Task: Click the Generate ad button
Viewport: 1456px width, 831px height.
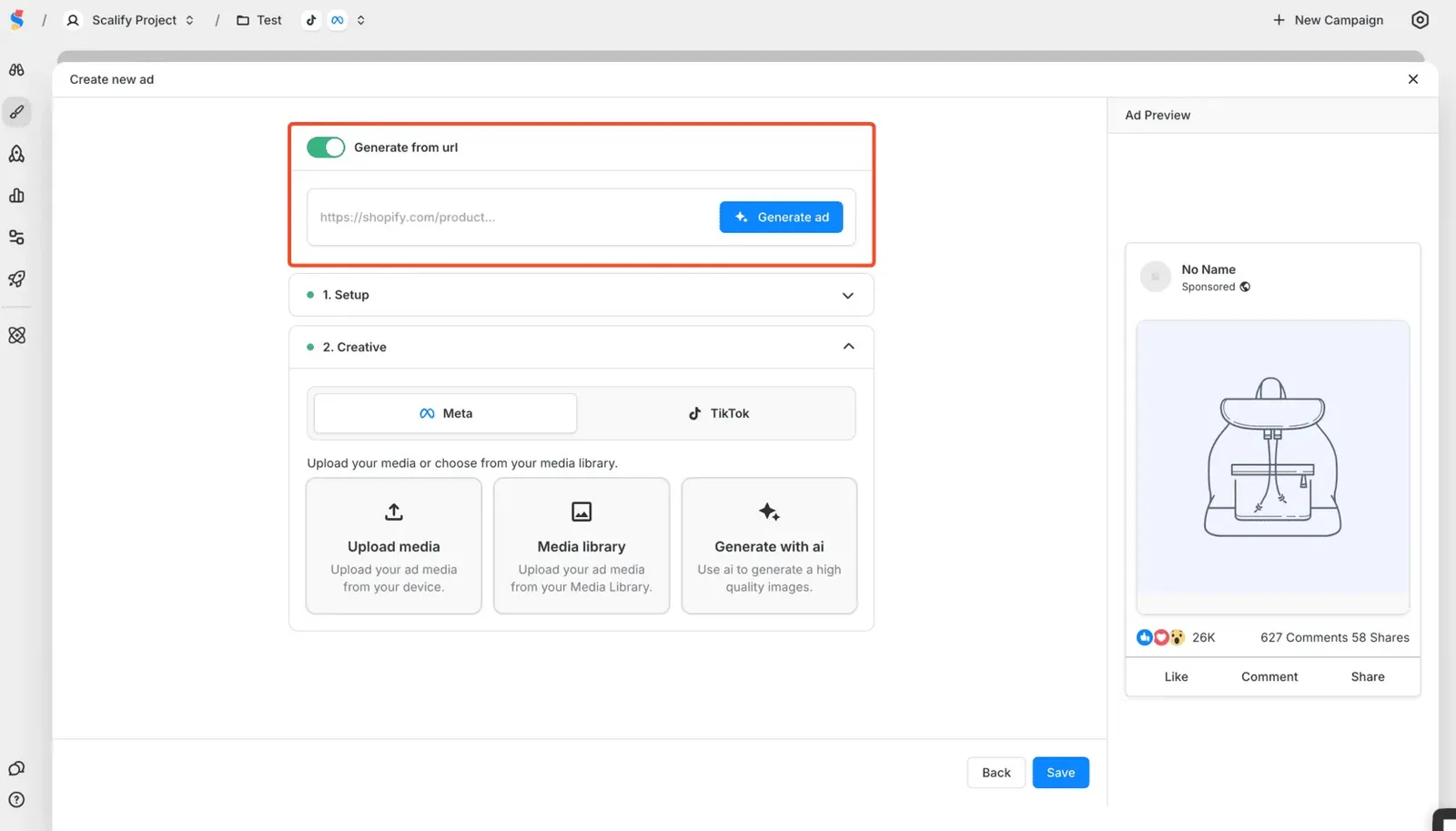Action: (x=781, y=217)
